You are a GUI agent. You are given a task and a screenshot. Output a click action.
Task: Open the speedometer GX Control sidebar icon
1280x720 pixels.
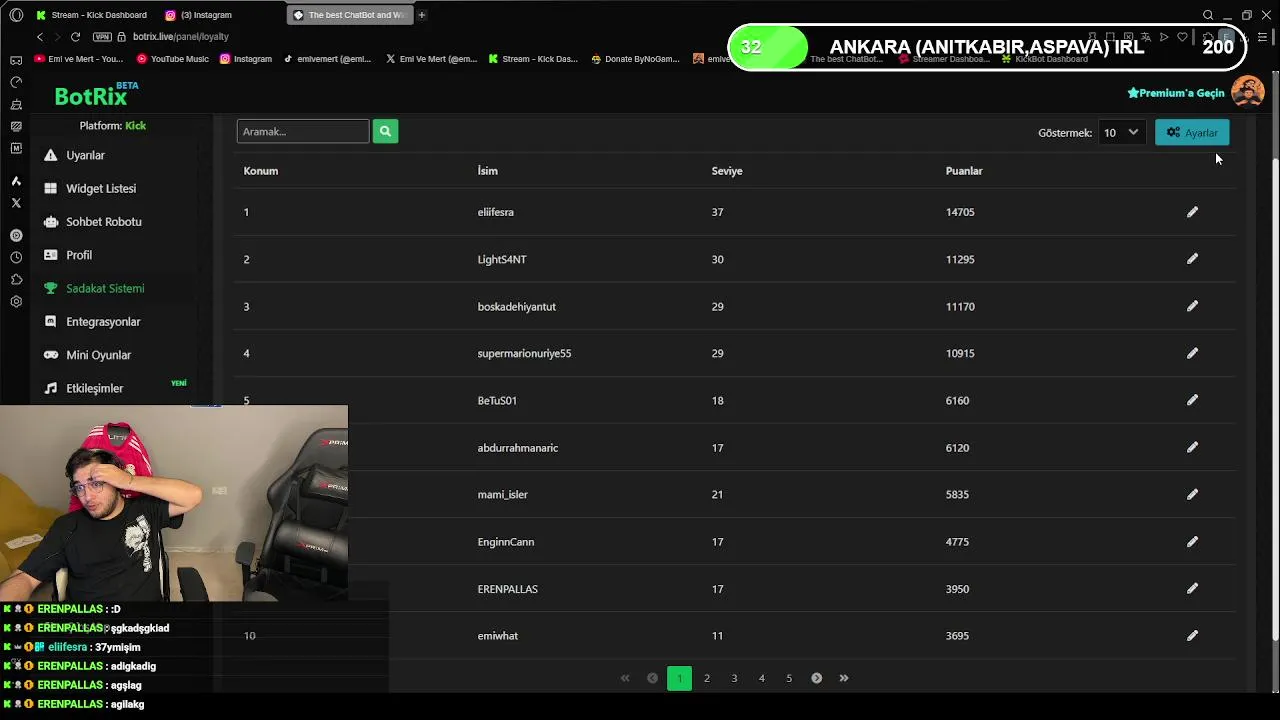pos(16,82)
